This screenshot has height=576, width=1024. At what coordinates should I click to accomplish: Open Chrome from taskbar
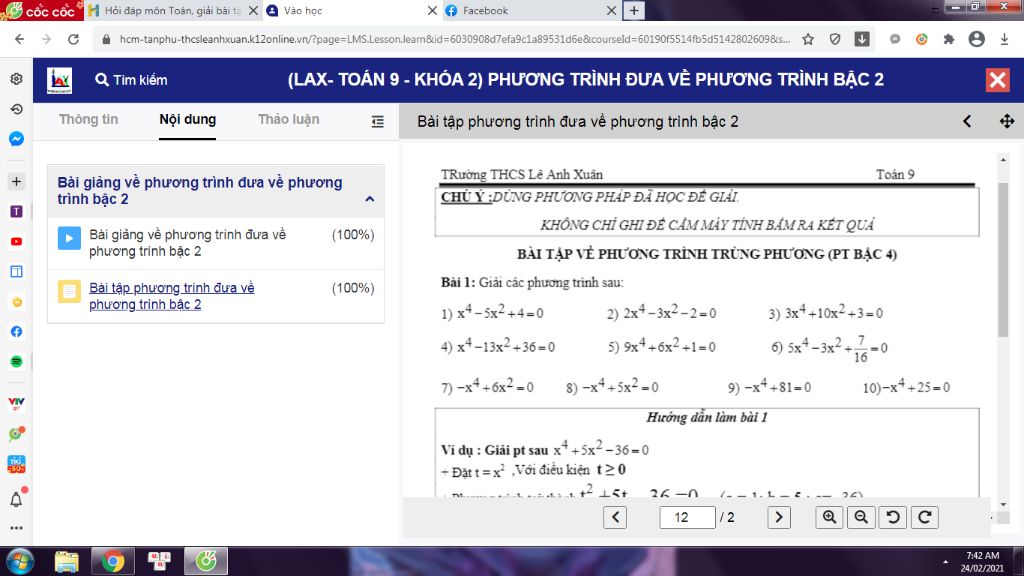[112, 561]
